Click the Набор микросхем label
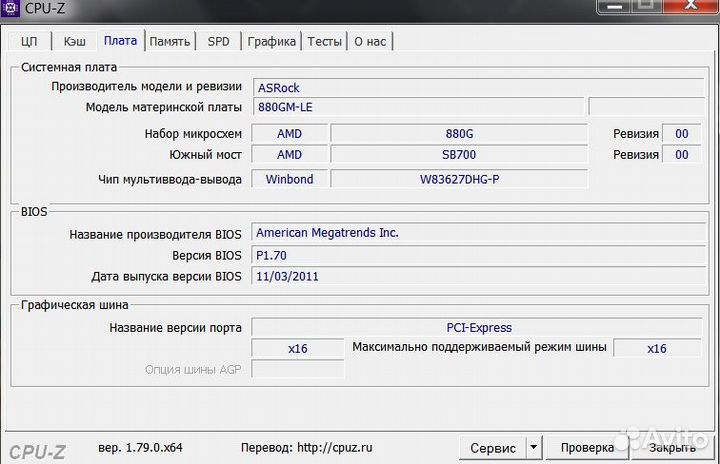720x464 pixels. point(193,134)
